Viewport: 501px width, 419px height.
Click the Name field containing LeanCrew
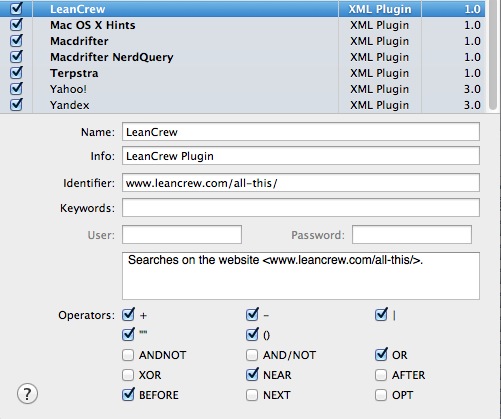[301, 132]
